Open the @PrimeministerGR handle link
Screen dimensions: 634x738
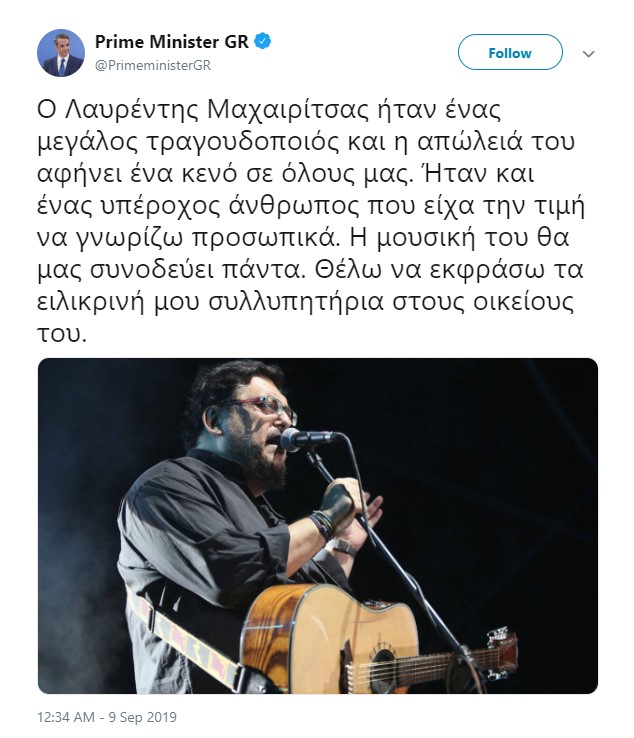point(153,65)
